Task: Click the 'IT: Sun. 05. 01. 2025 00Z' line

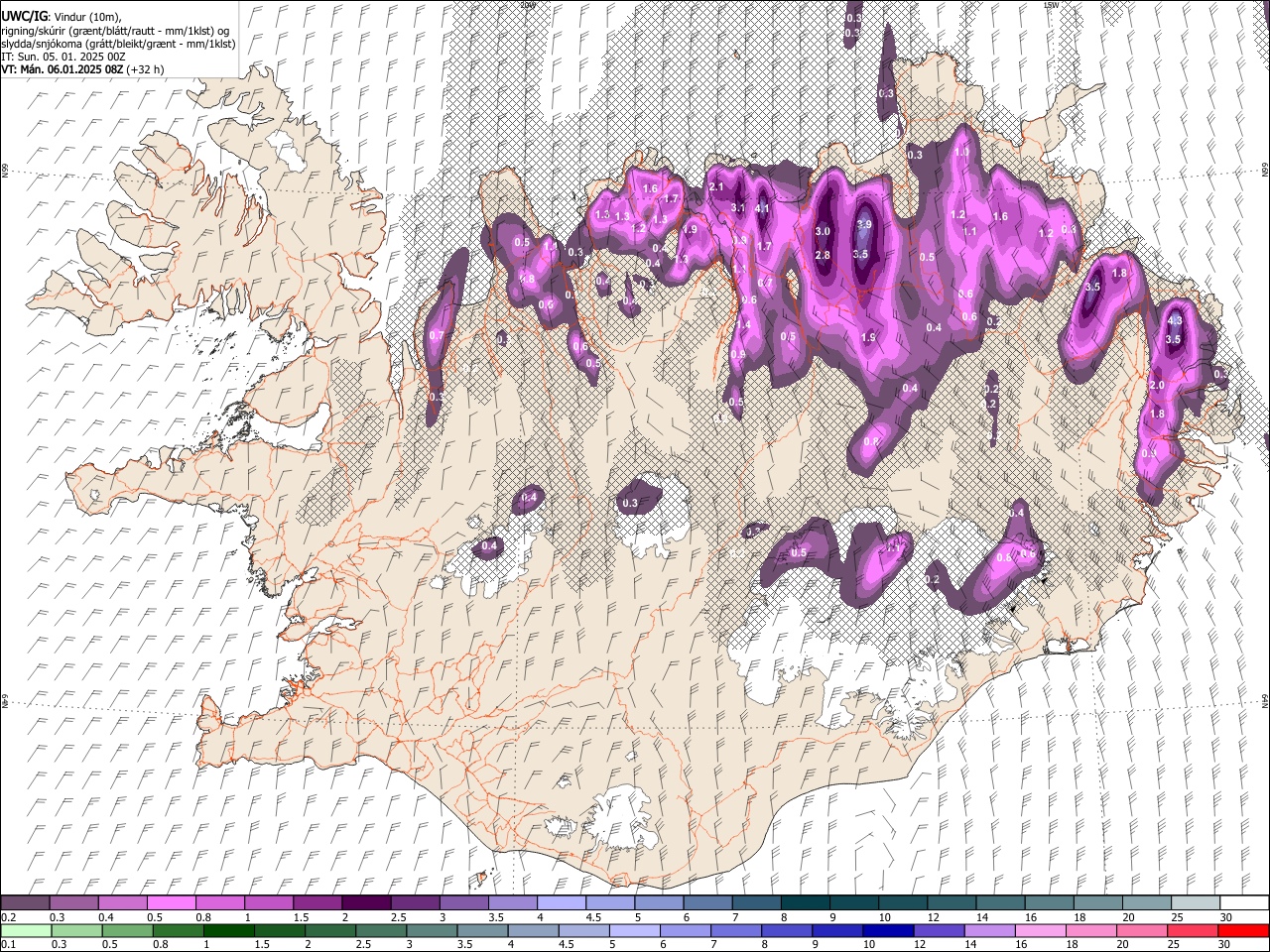Action: 63,57
